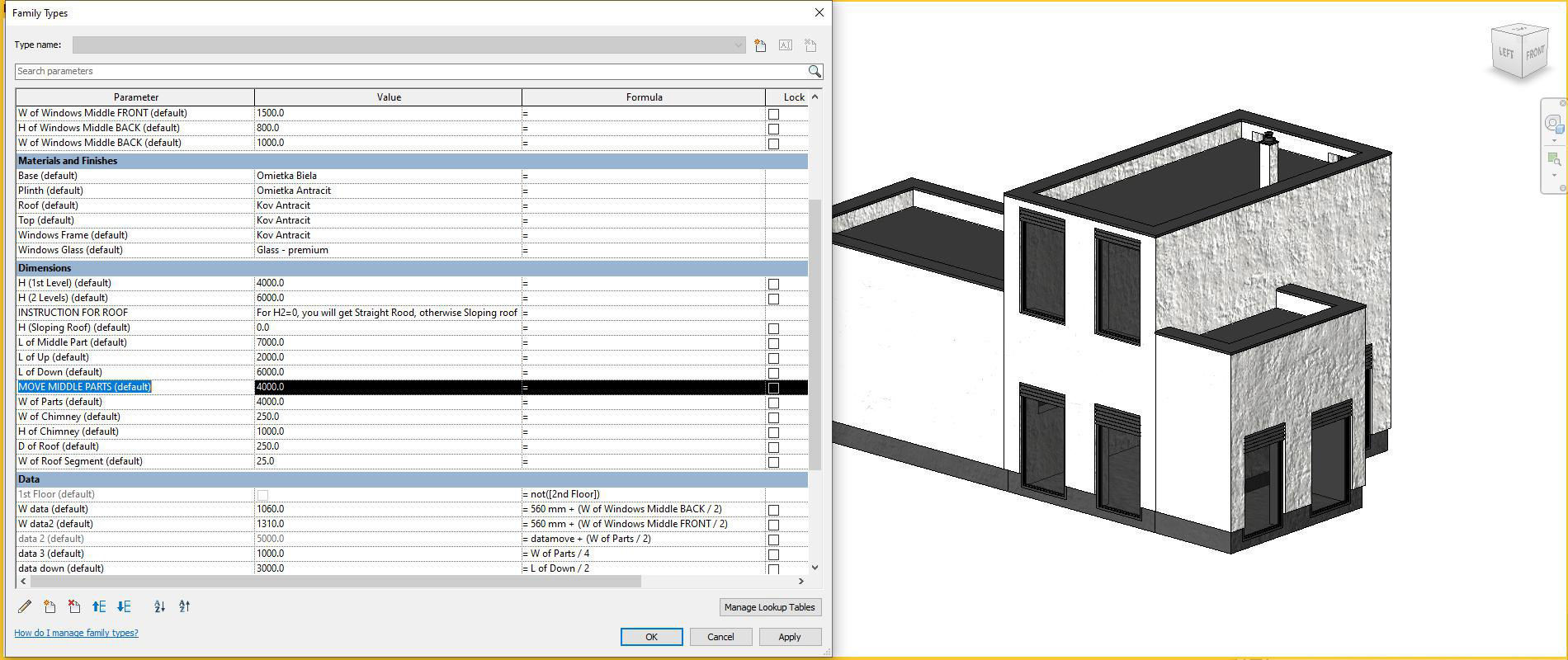Click the search magnifier icon
The height and width of the screenshot is (660, 1568).
pos(815,71)
